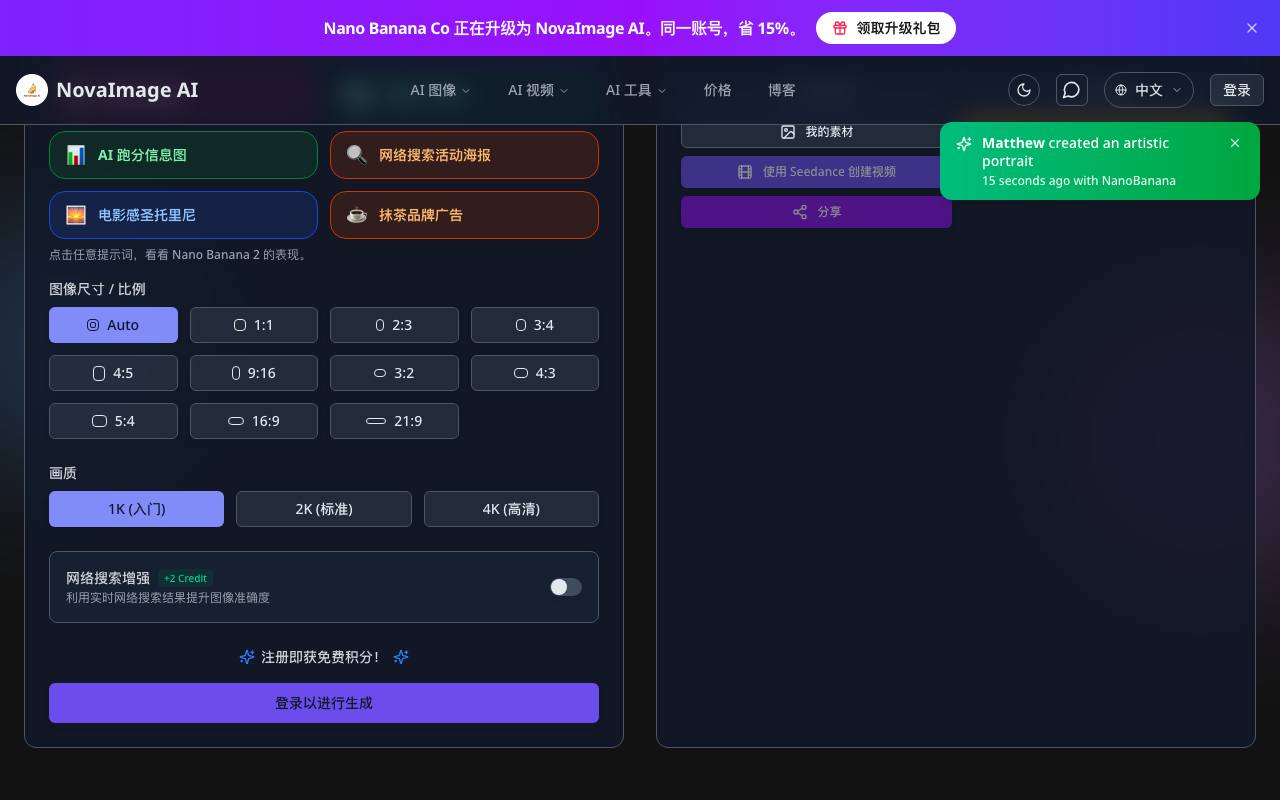Click the gift icon in banner

tap(841, 28)
